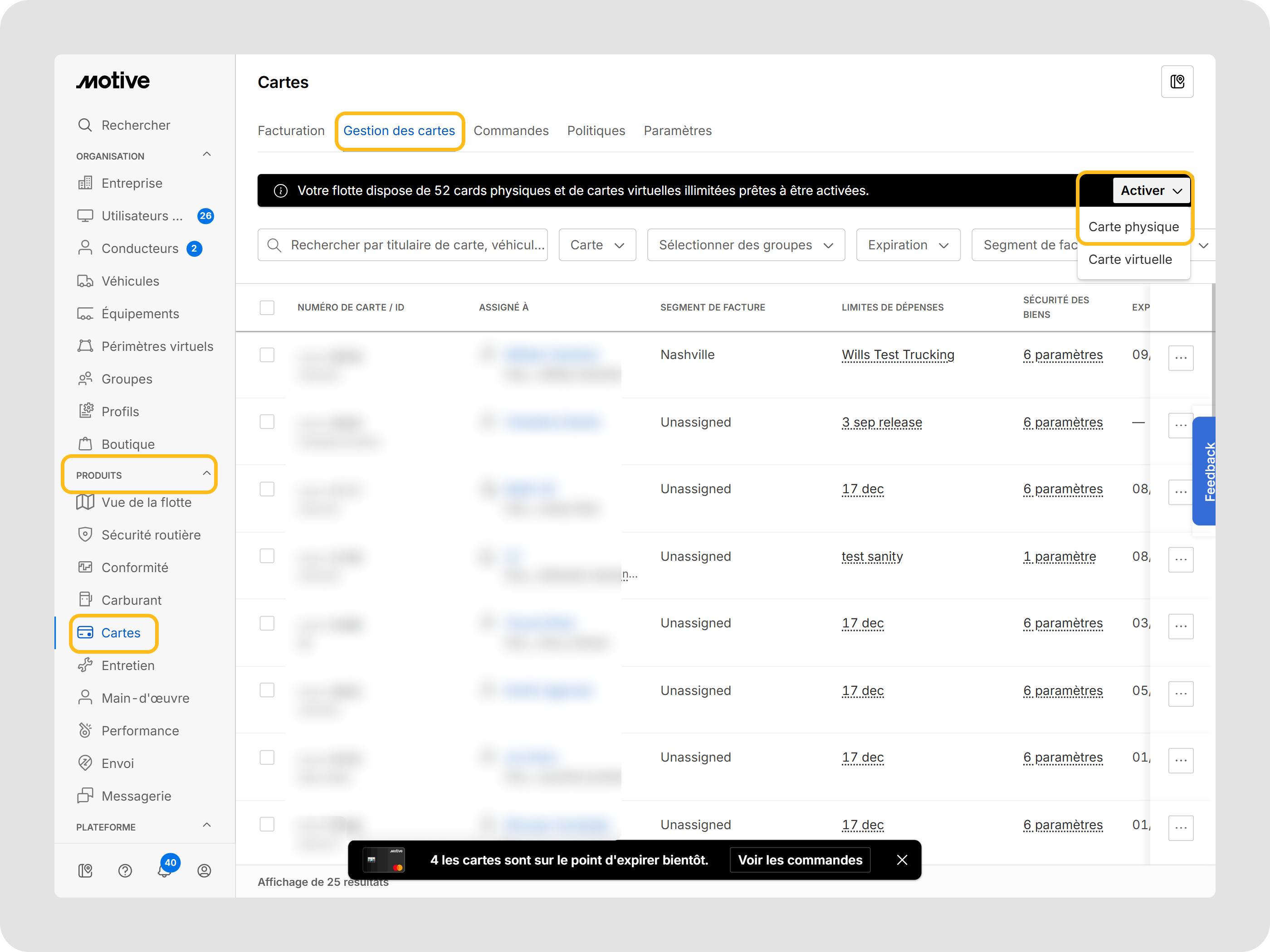Viewport: 1270px width, 952px height.
Task: Open Équipements in the sidebar
Action: pos(129,314)
